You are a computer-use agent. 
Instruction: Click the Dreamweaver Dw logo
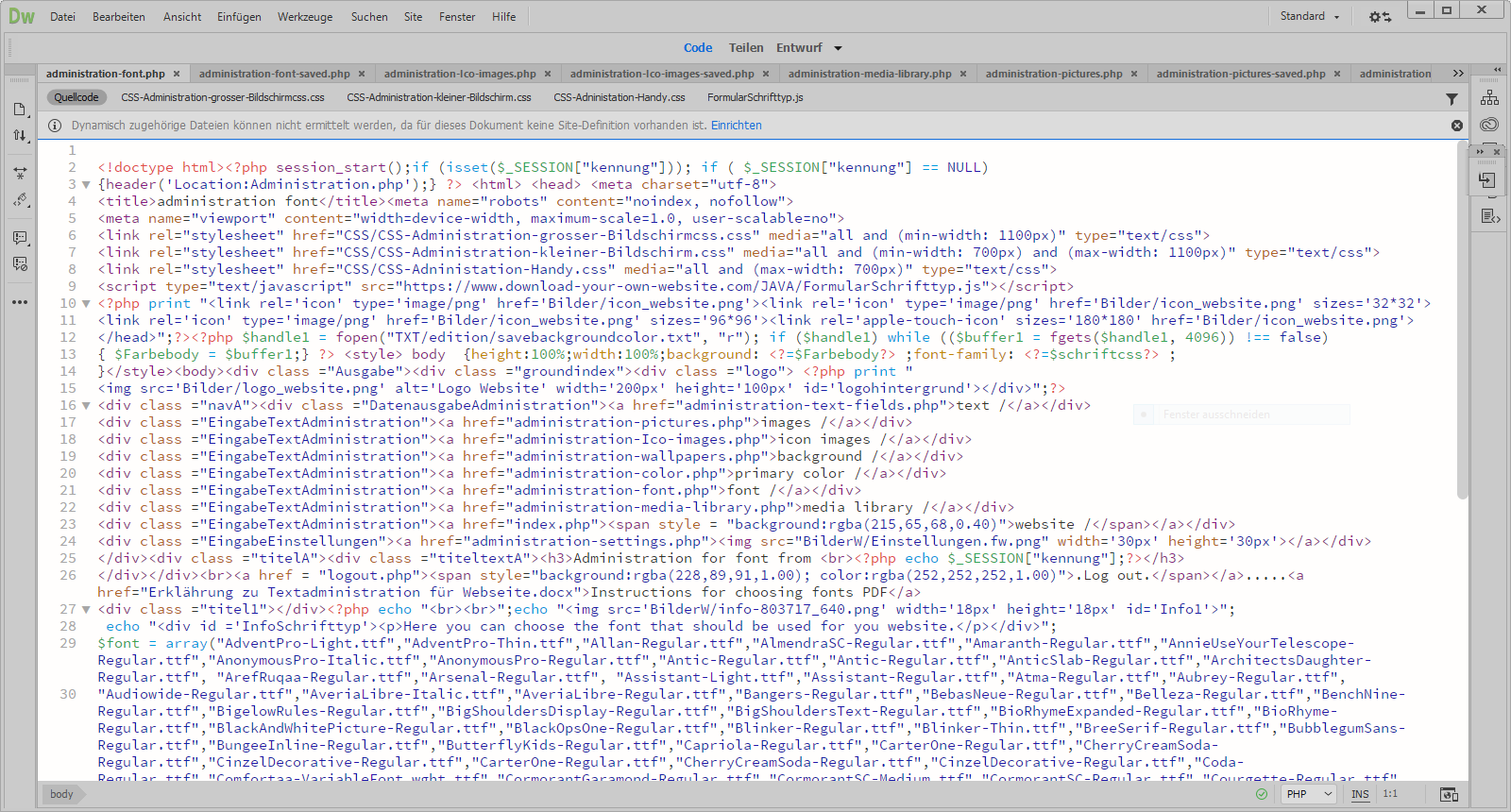tap(21, 16)
